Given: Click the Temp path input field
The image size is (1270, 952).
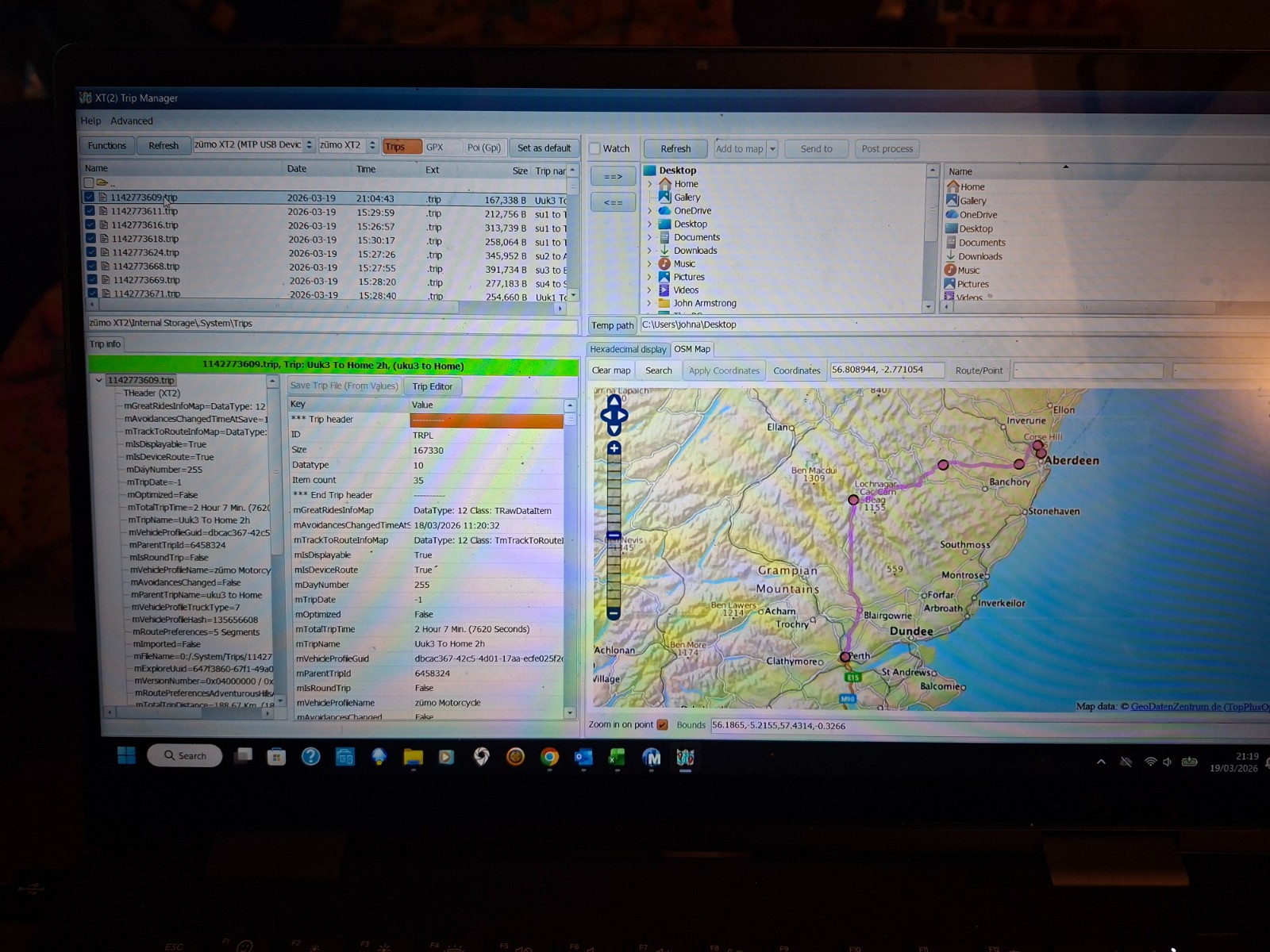Looking at the screenshot, I should tap(955, 324).
